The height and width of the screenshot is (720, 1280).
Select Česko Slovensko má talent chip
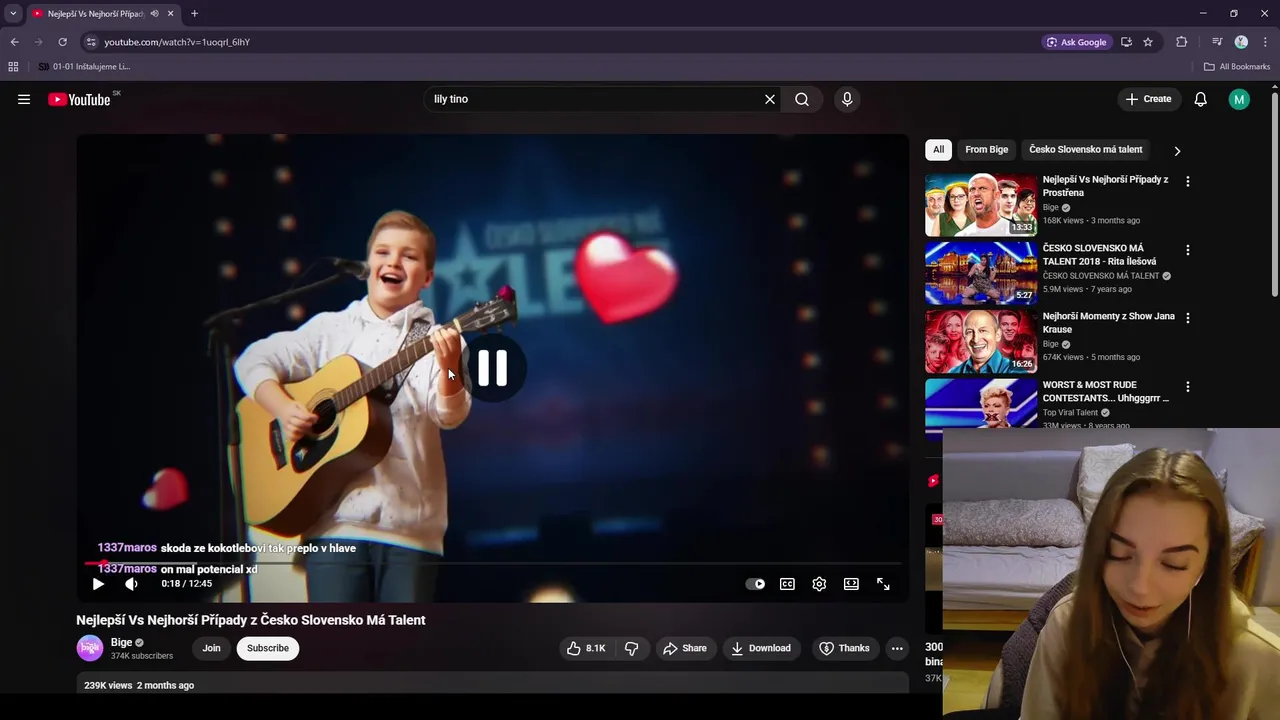coord(1085,149)
